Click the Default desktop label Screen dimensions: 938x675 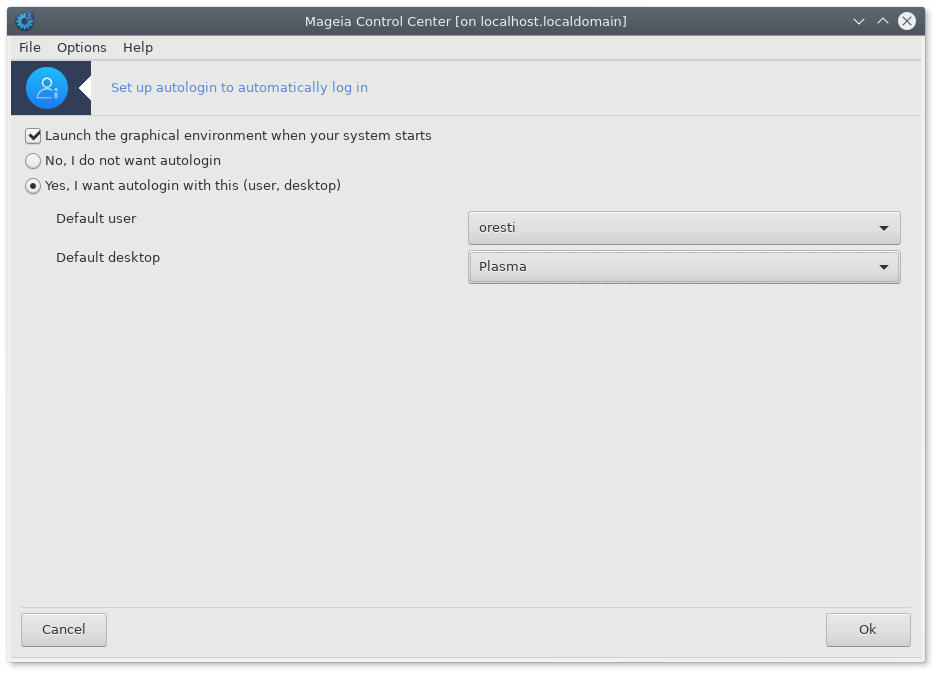click(x=108, y=257)
